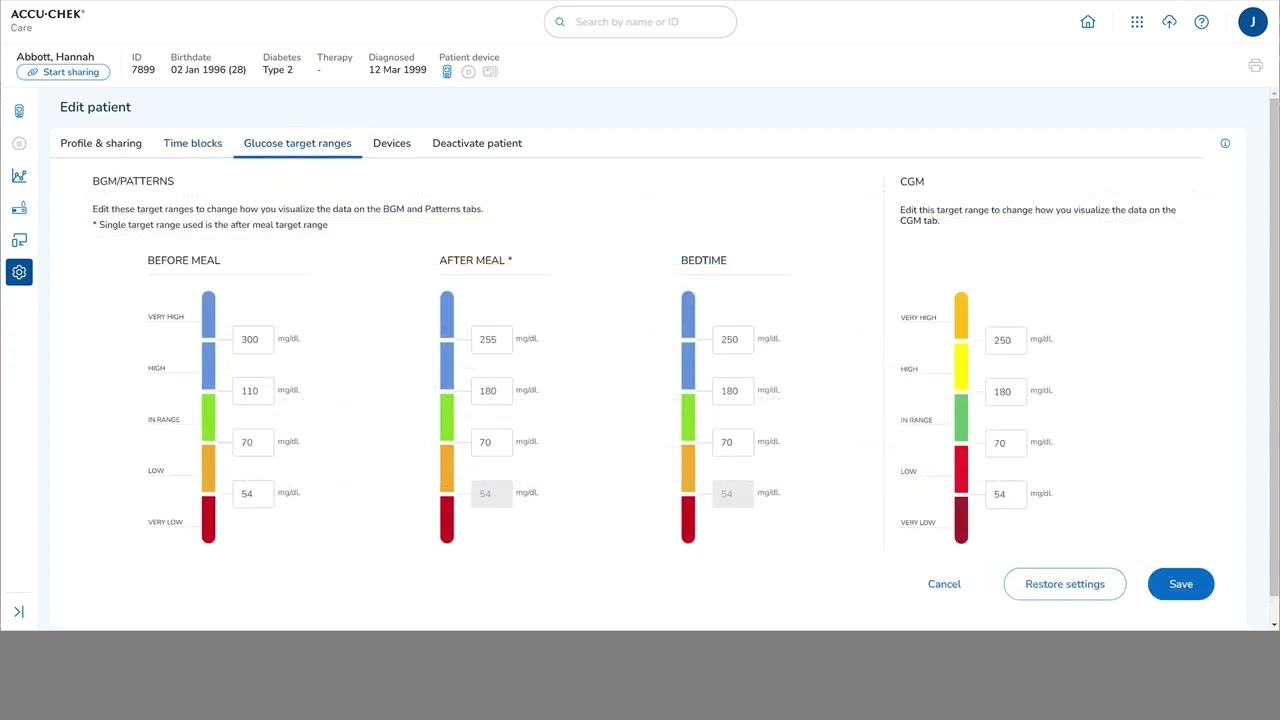The image size is (1280, 720).
Task: Open the device link sidebar icon
Action: click(19, 240)
